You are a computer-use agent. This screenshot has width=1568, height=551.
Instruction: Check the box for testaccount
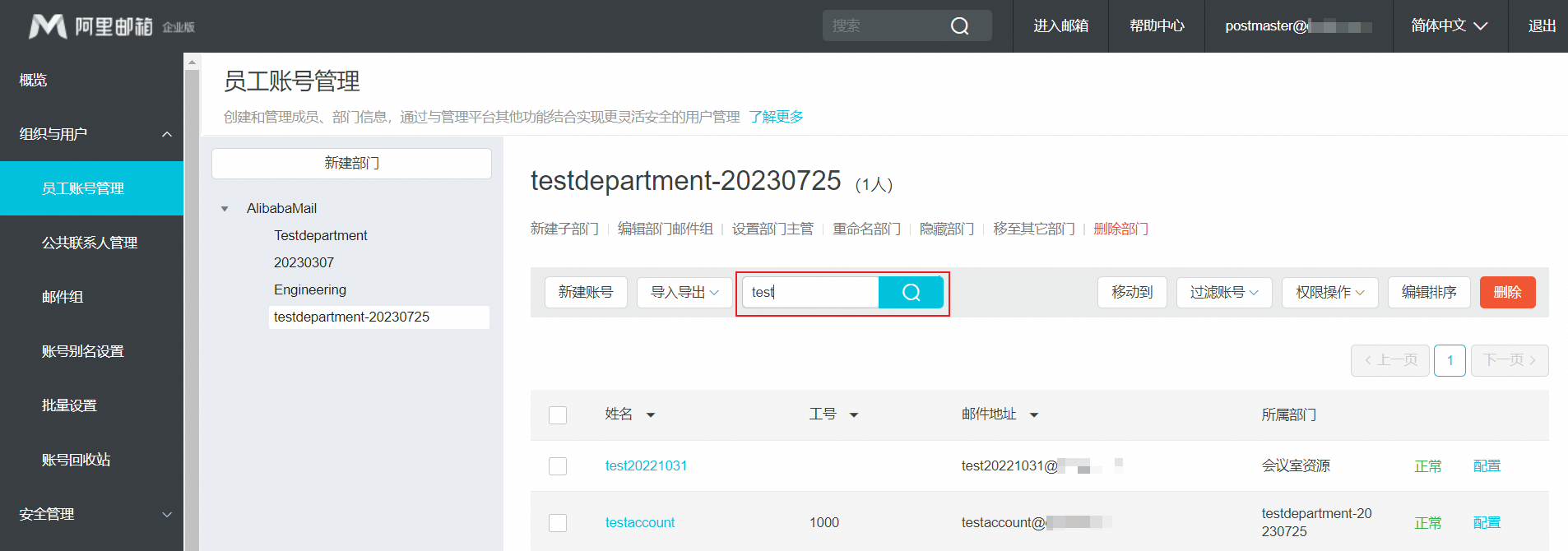pyautogui.click(x=558, y=523)
